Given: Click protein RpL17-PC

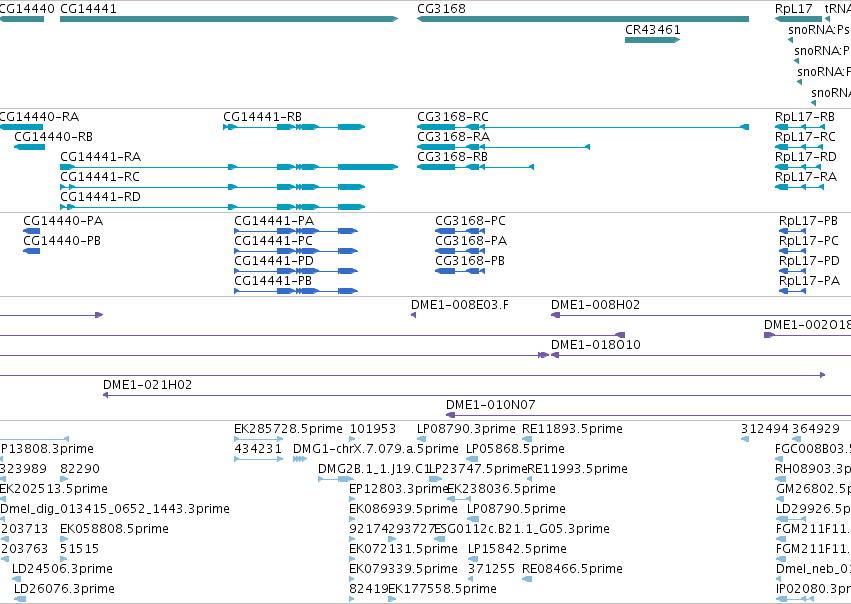Looking at the screenshot, I should pos(792,251).
